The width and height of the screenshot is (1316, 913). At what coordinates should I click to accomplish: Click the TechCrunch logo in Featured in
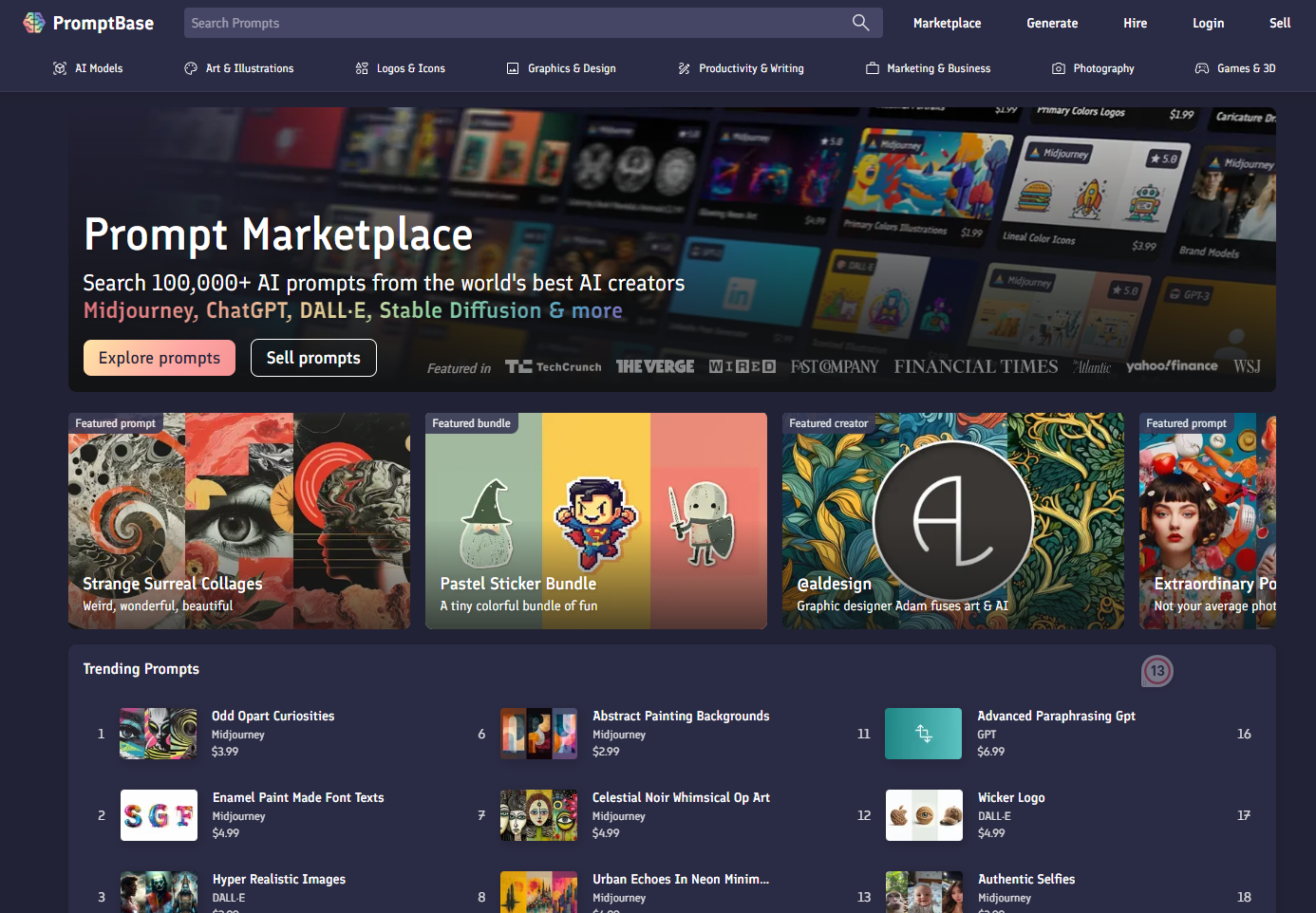tap(554, 366)
